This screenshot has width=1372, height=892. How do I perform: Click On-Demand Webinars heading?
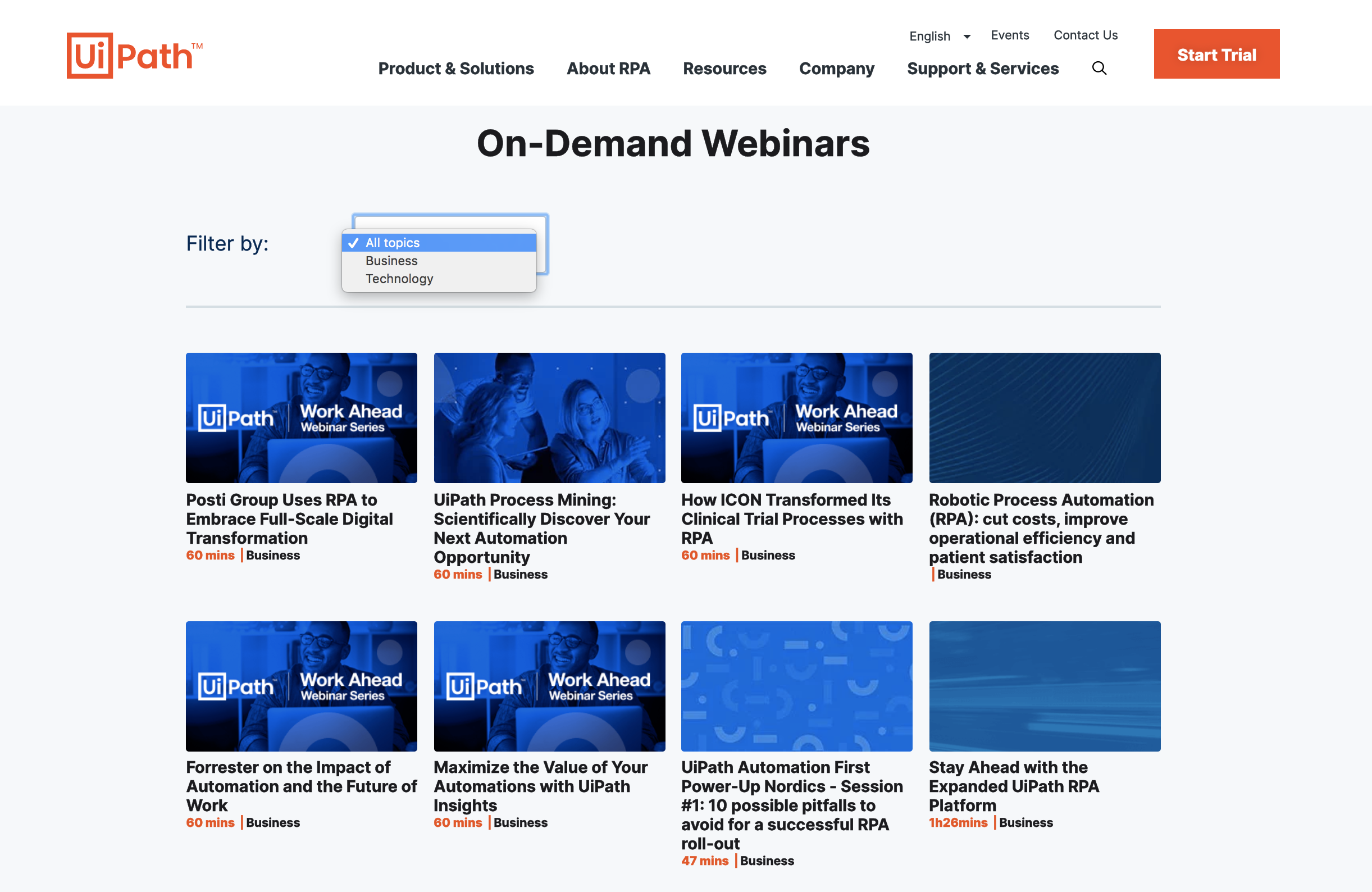[673, 143]
